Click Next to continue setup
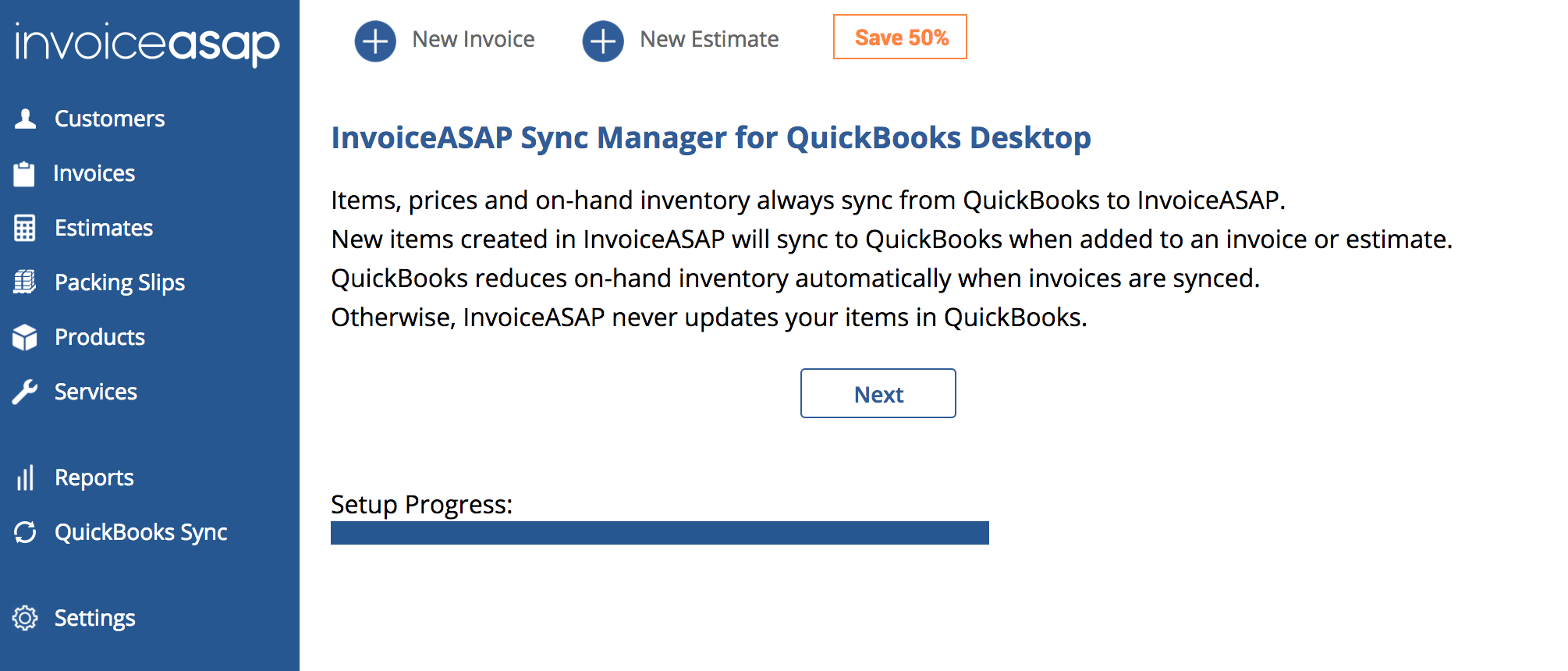 878,393
